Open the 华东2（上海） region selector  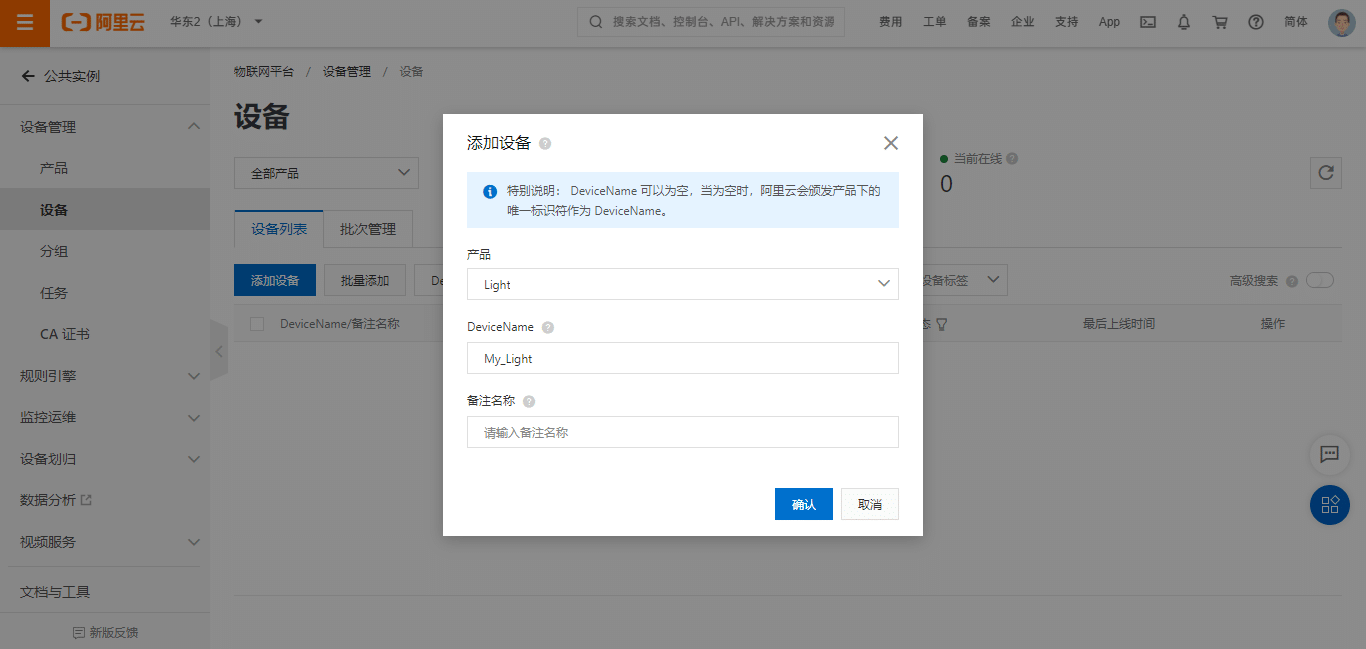(205, 21)
